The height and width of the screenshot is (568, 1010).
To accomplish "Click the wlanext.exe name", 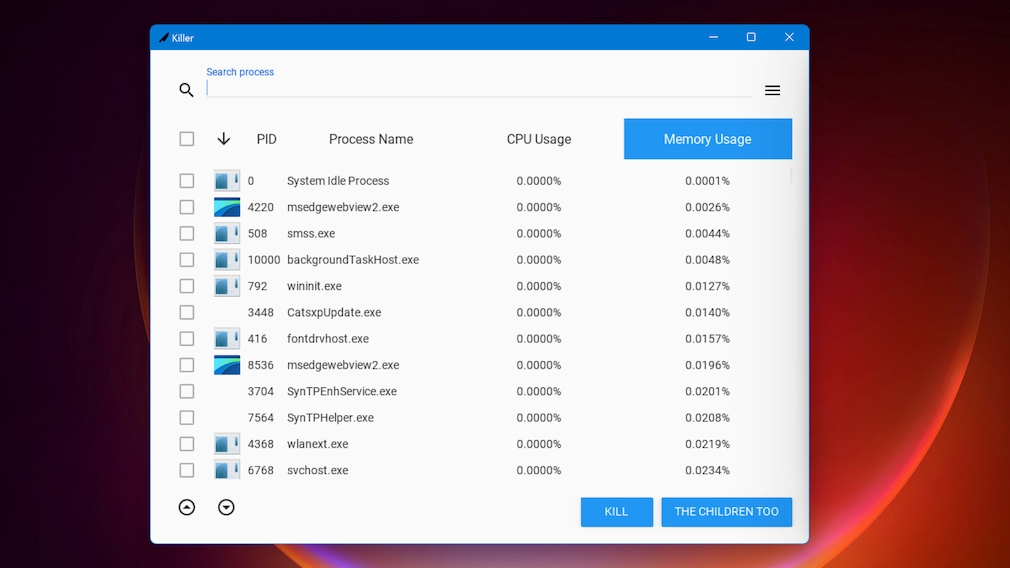I will click(318, 444).
